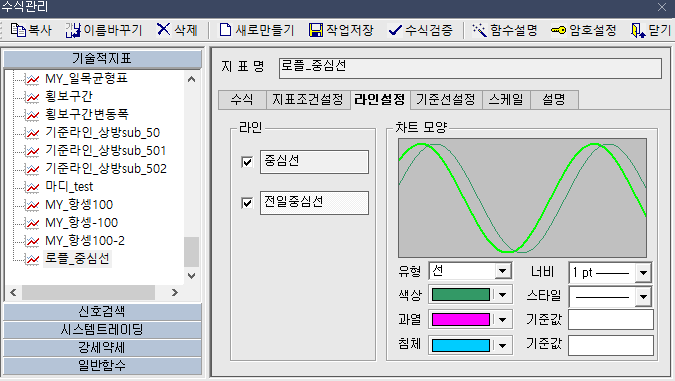The image size is (675, 381).
Task: Click chart icon beside MY_항셍100-2
Action: point(32,241)
